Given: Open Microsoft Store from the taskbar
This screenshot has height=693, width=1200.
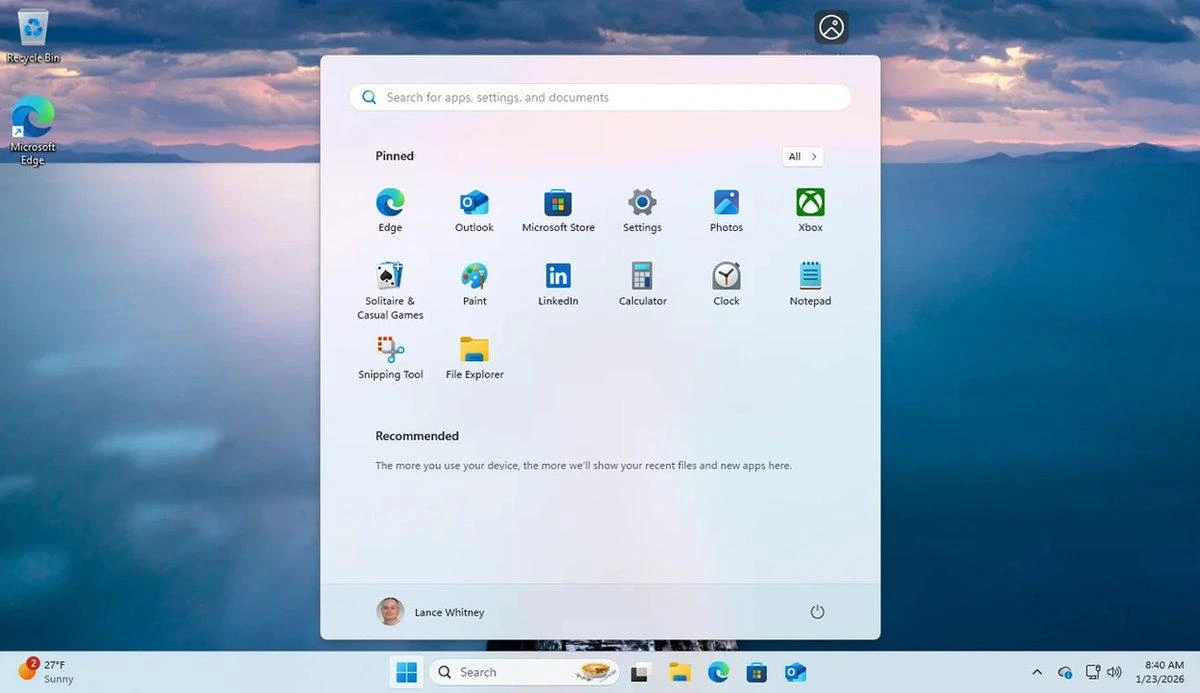Looking at the screenshot, I should (757, 672).
